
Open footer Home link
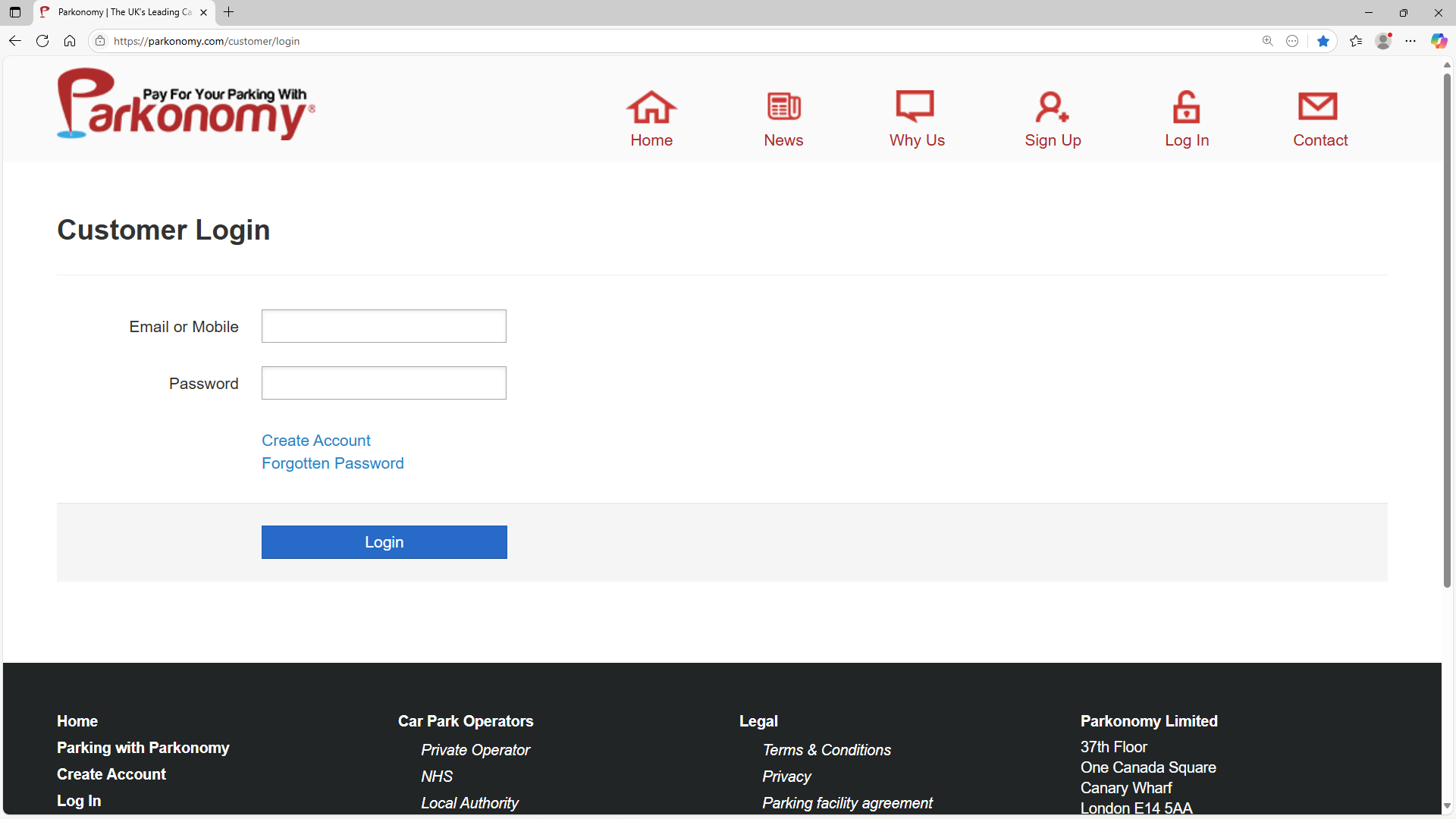(x=77, y=721)
